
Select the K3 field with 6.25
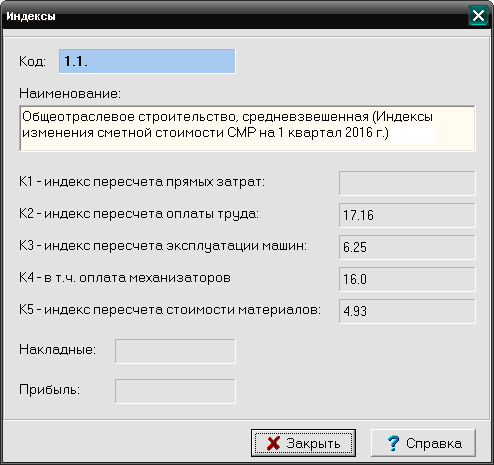[407, 247]
